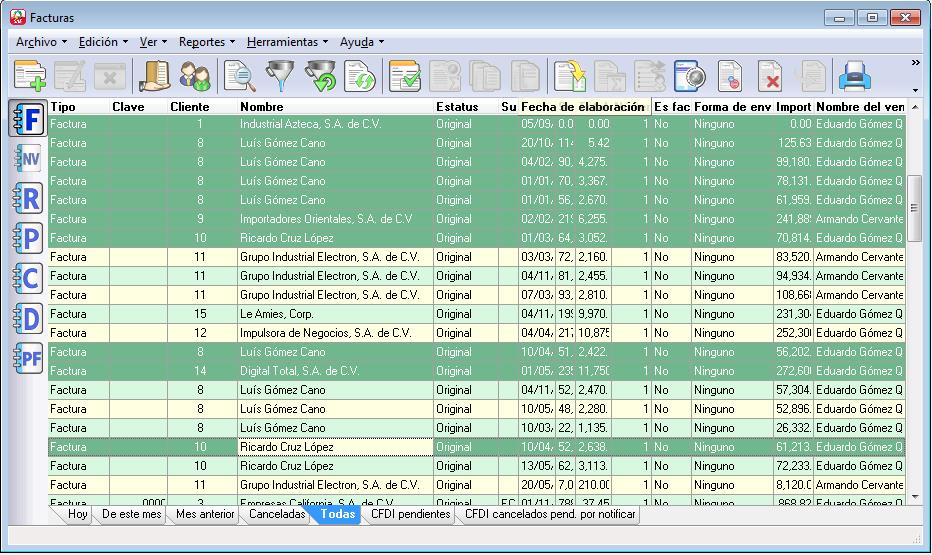Click the remove filter funnel with green arrow
932x555 pixels.
click(320, 76)
